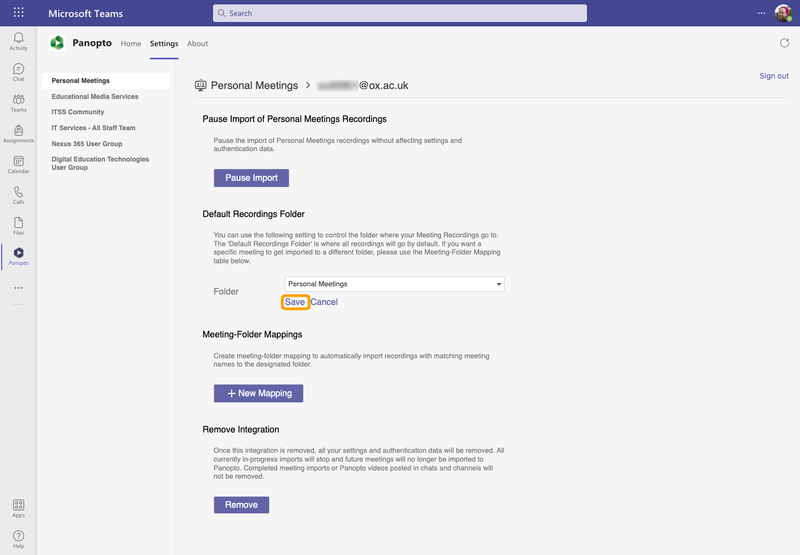The height and width of the screenshot is (555, 800).
Task: Click the Sign out link
Action: click(774, 76)
